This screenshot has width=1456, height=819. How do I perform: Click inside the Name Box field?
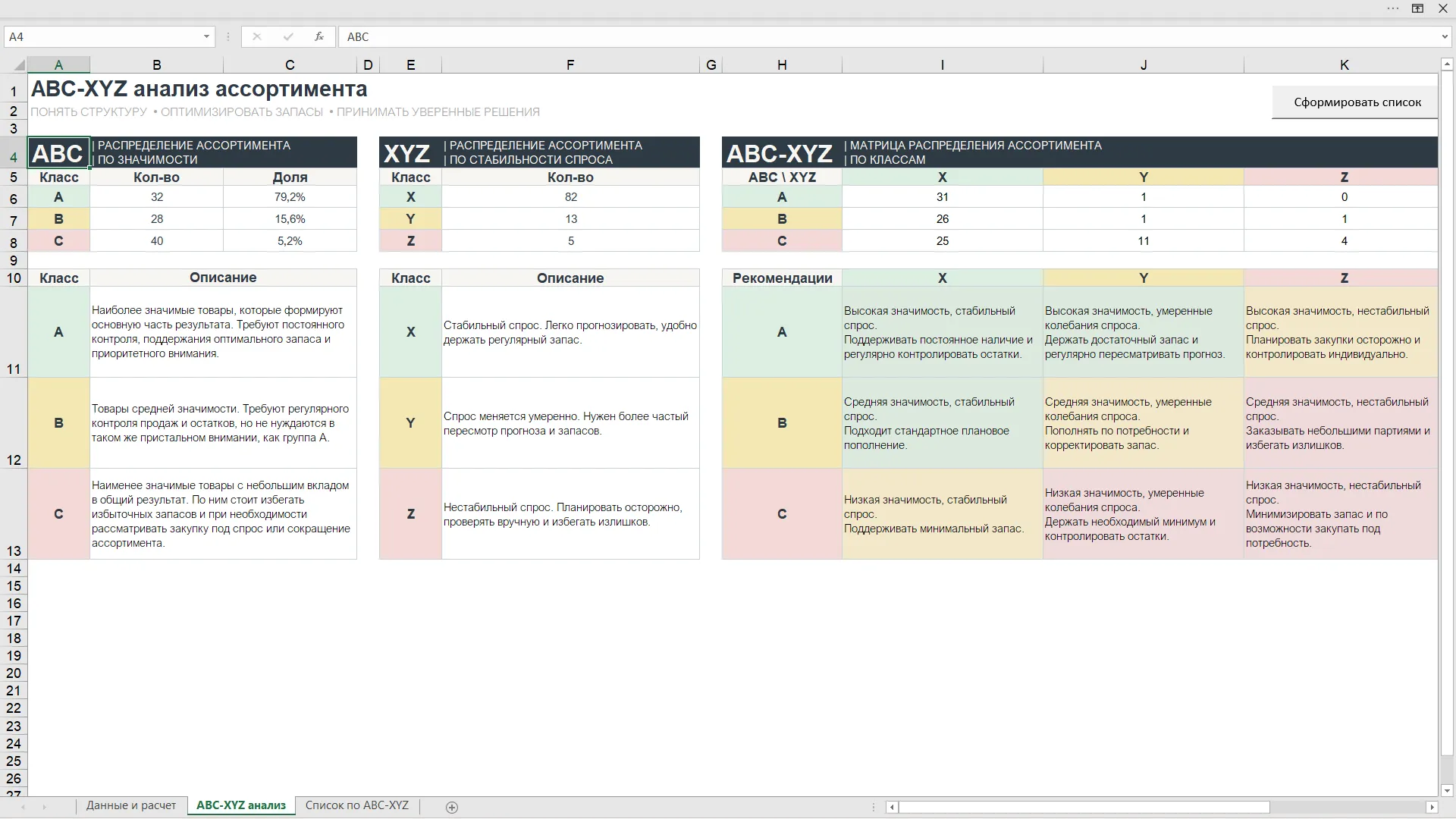[102, 36]
